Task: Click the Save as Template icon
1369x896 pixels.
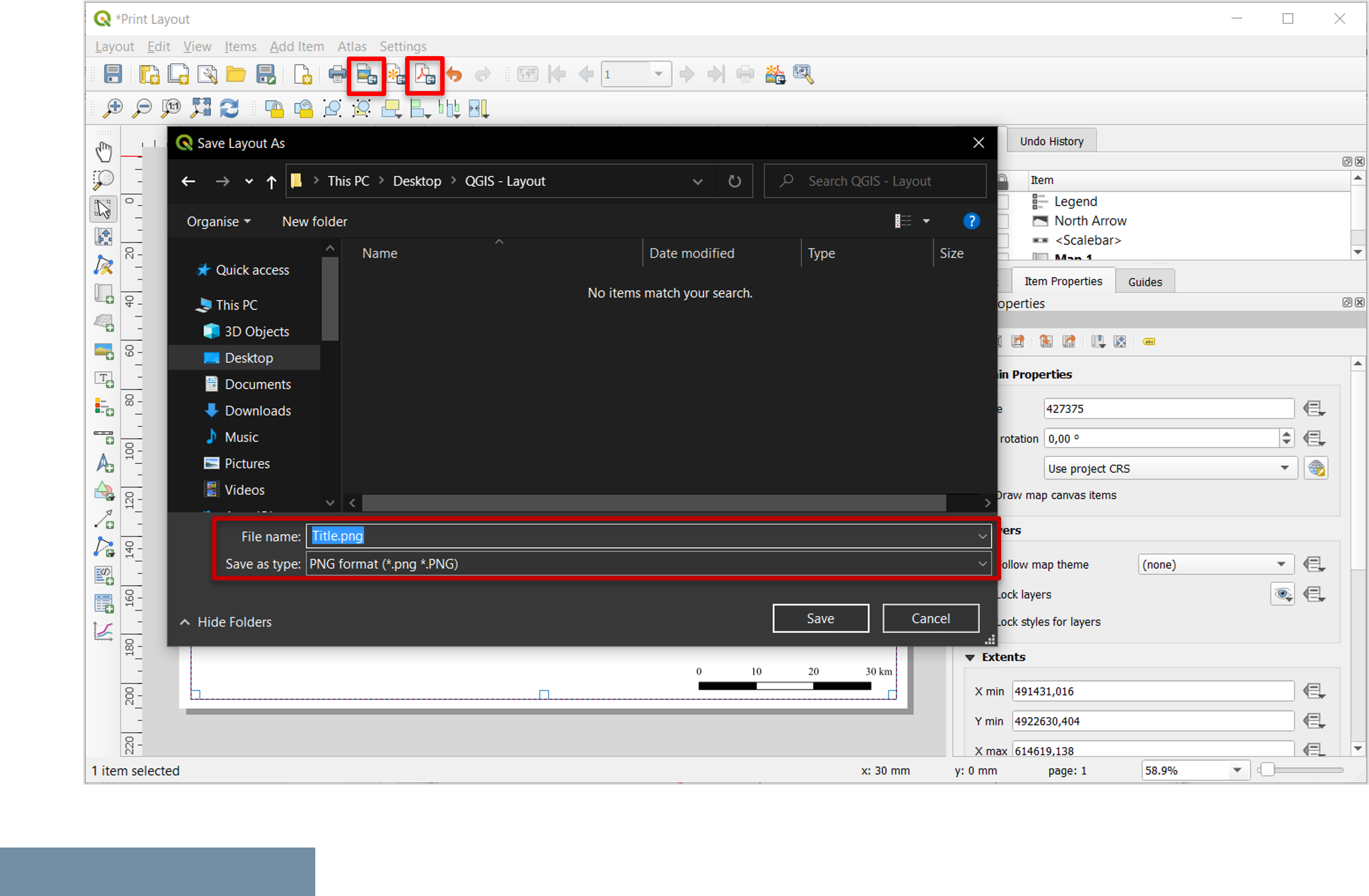Action: [x=265, y=74]
